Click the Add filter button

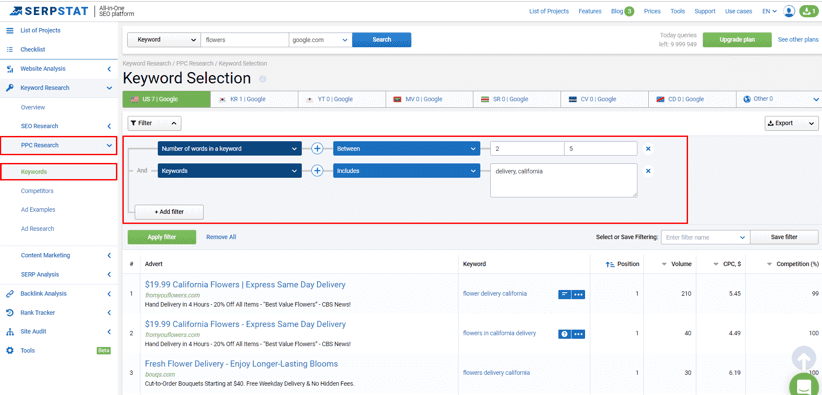pos(169,212)
